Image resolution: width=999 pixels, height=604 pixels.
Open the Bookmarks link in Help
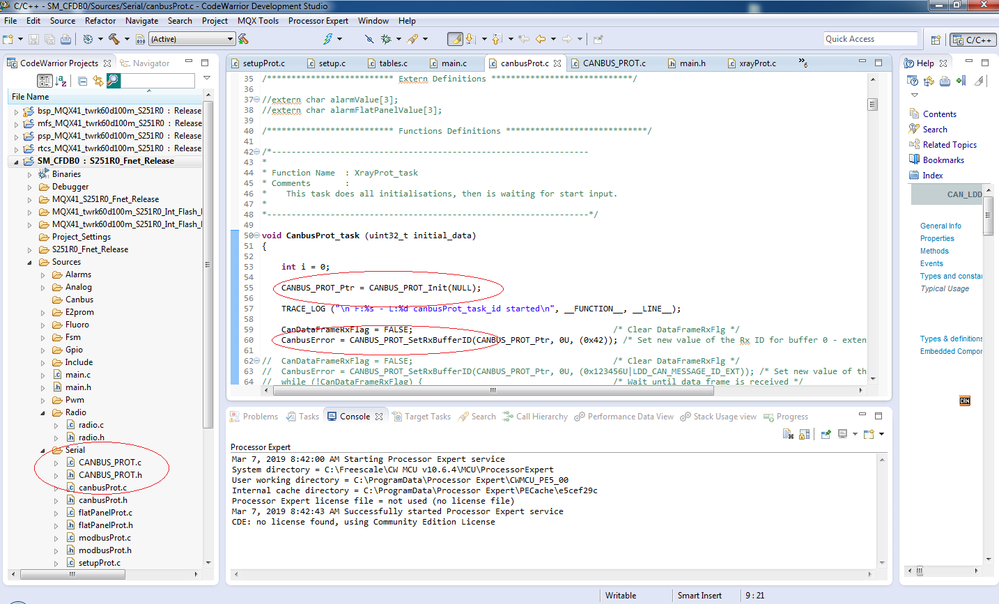tap(943, 160)
